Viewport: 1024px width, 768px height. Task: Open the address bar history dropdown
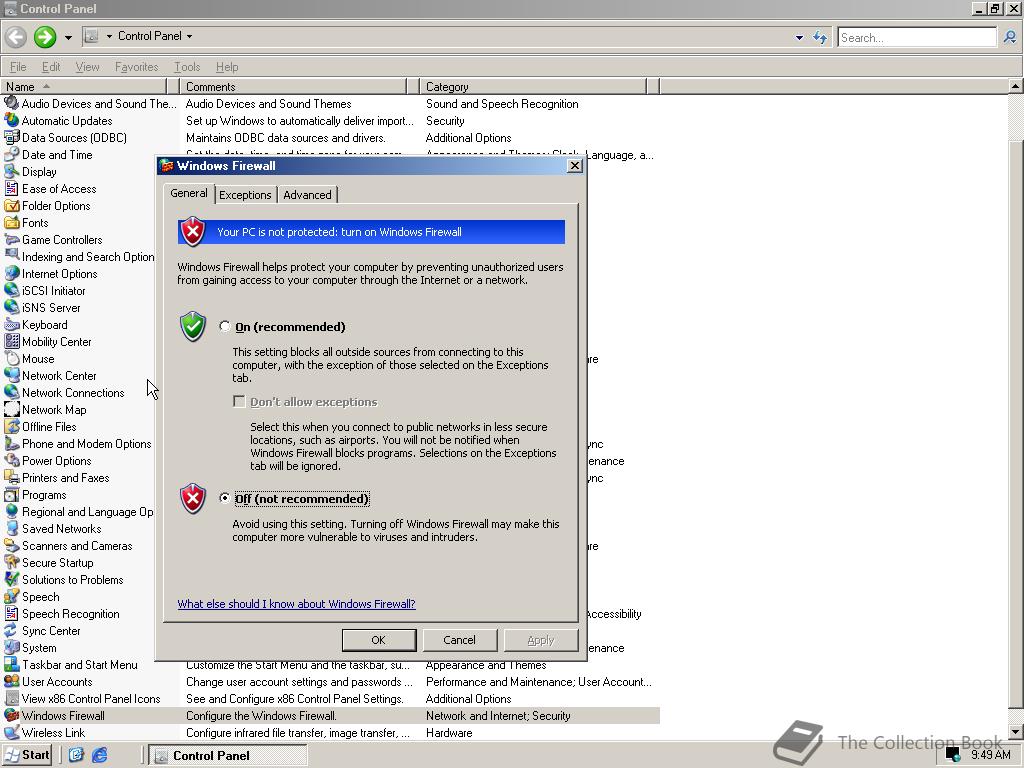(799, 37)
